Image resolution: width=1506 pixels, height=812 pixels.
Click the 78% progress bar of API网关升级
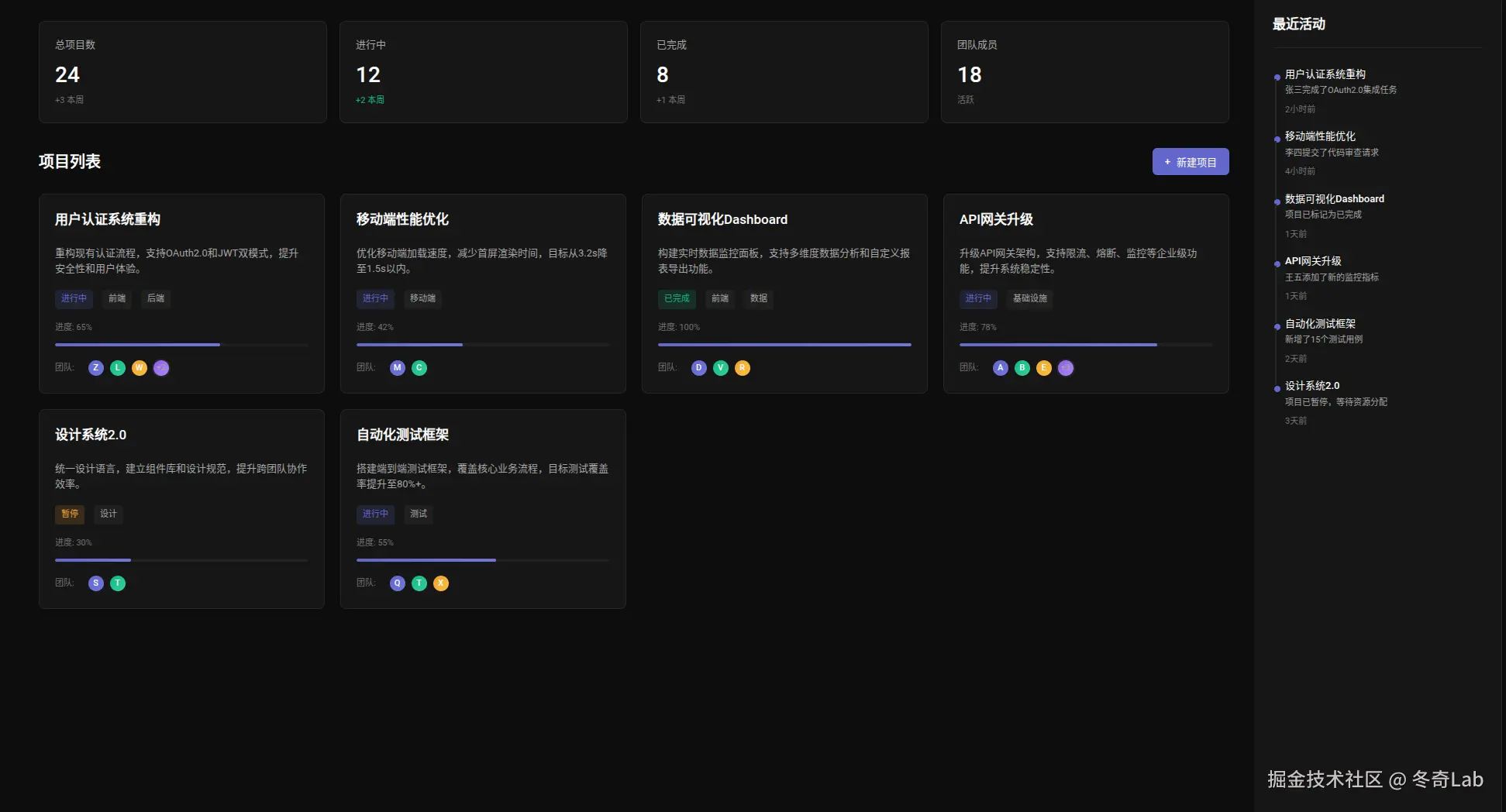click(1086, 345)
